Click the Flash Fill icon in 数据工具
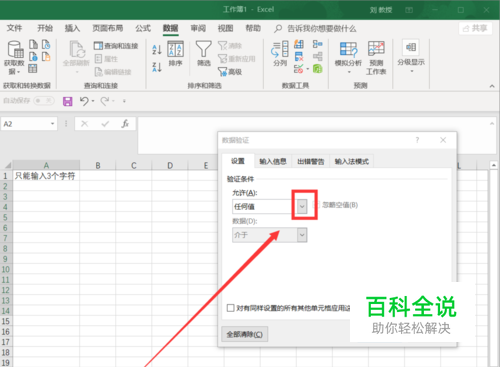The width and height of the screenshot is (500, 367). click(299, 44)
